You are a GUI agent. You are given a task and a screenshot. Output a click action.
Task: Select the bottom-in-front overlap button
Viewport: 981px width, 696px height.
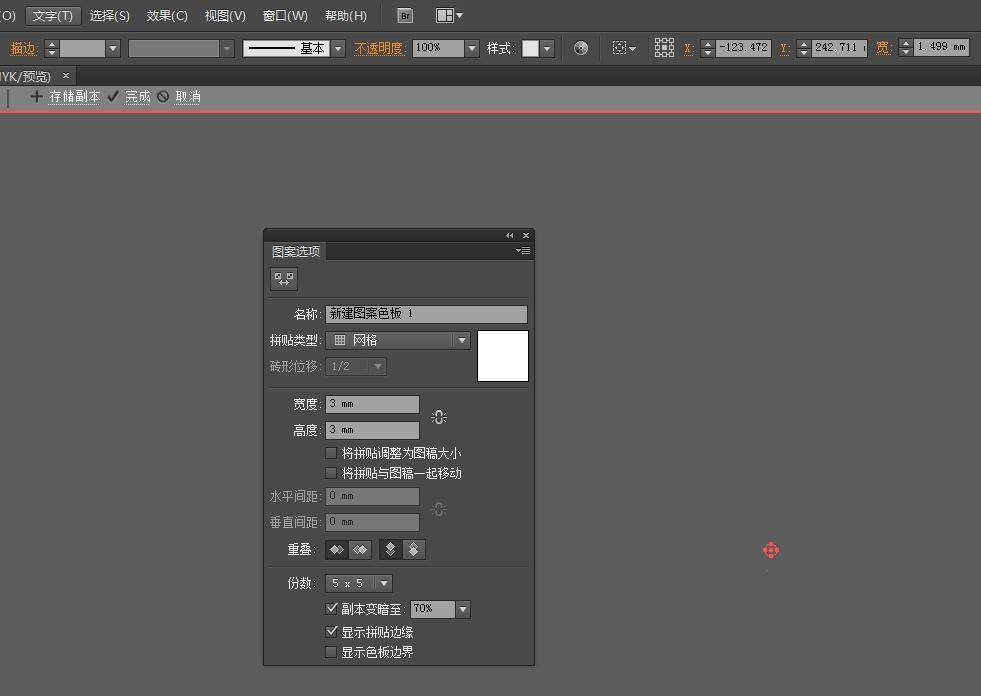pyautogui.click(x=414, y=550)
